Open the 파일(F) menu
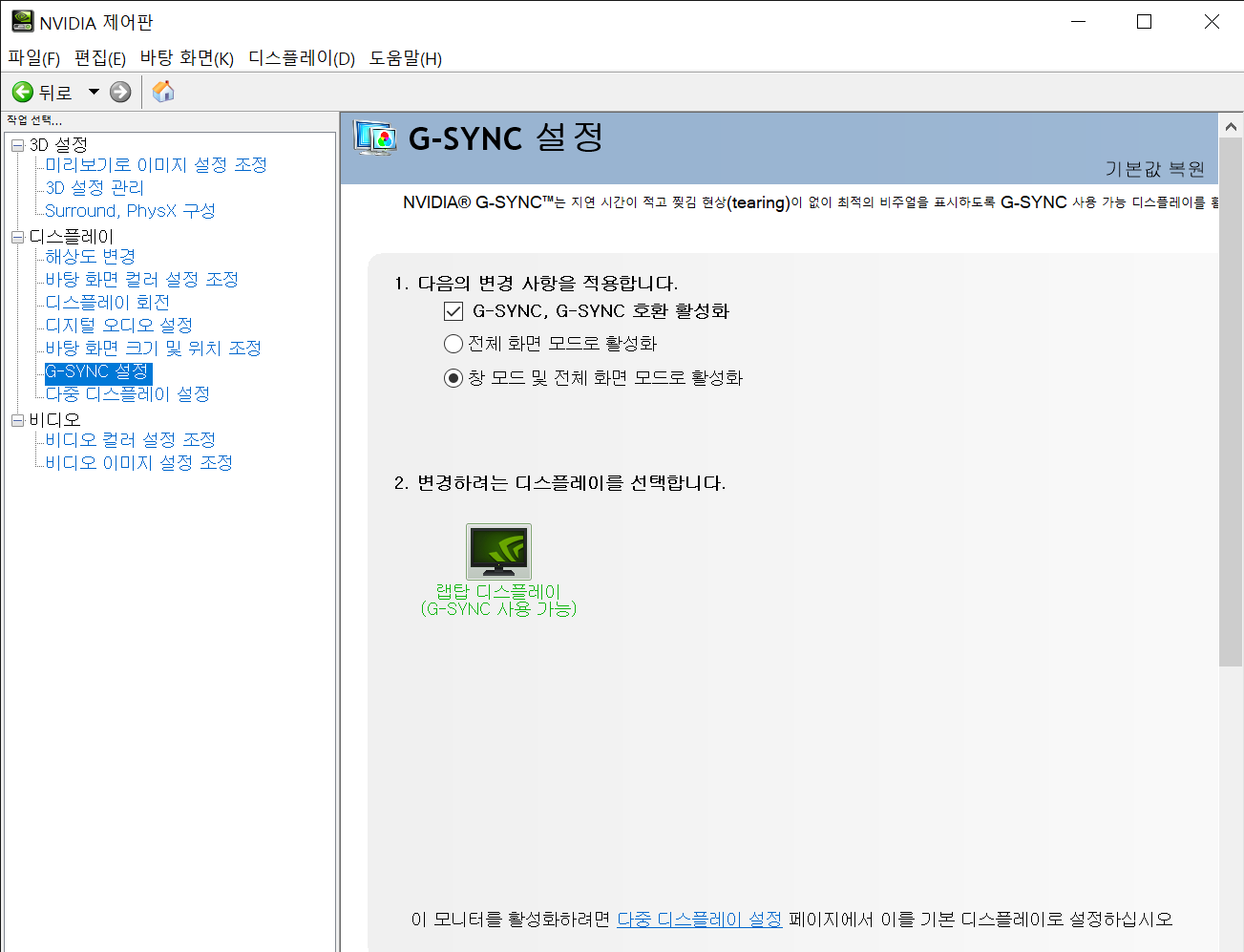 (34, 58)
